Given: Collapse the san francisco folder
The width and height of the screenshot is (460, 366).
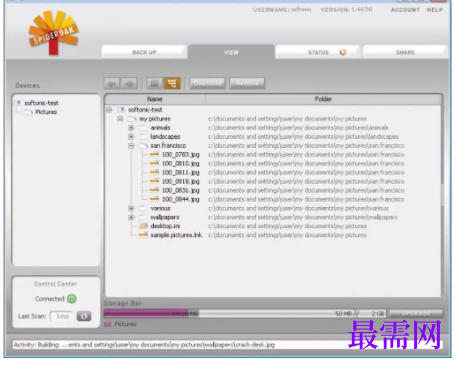Looking at the screenshot, I should (131, 146).
